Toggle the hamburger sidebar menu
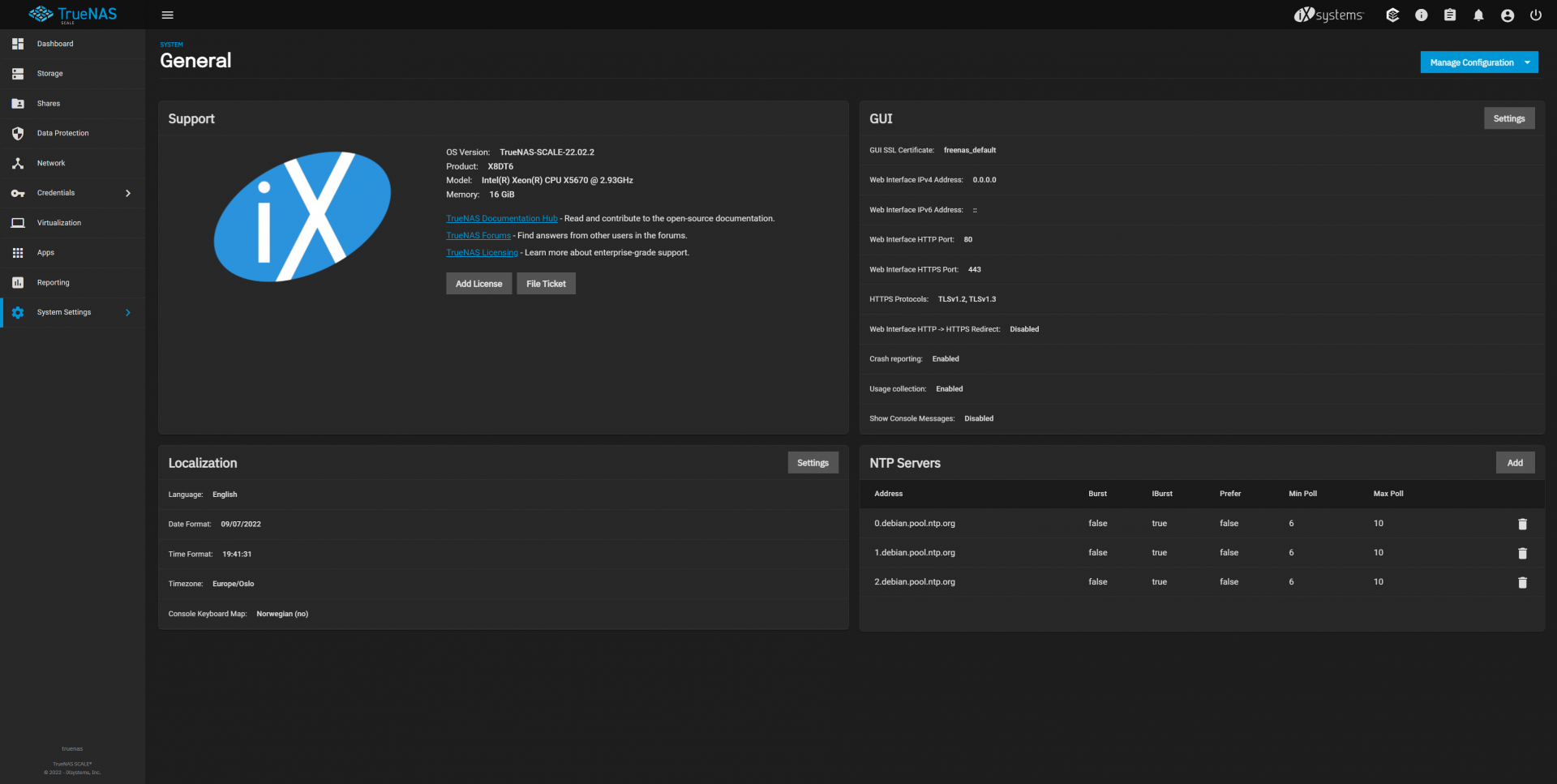 pos(168,15)
